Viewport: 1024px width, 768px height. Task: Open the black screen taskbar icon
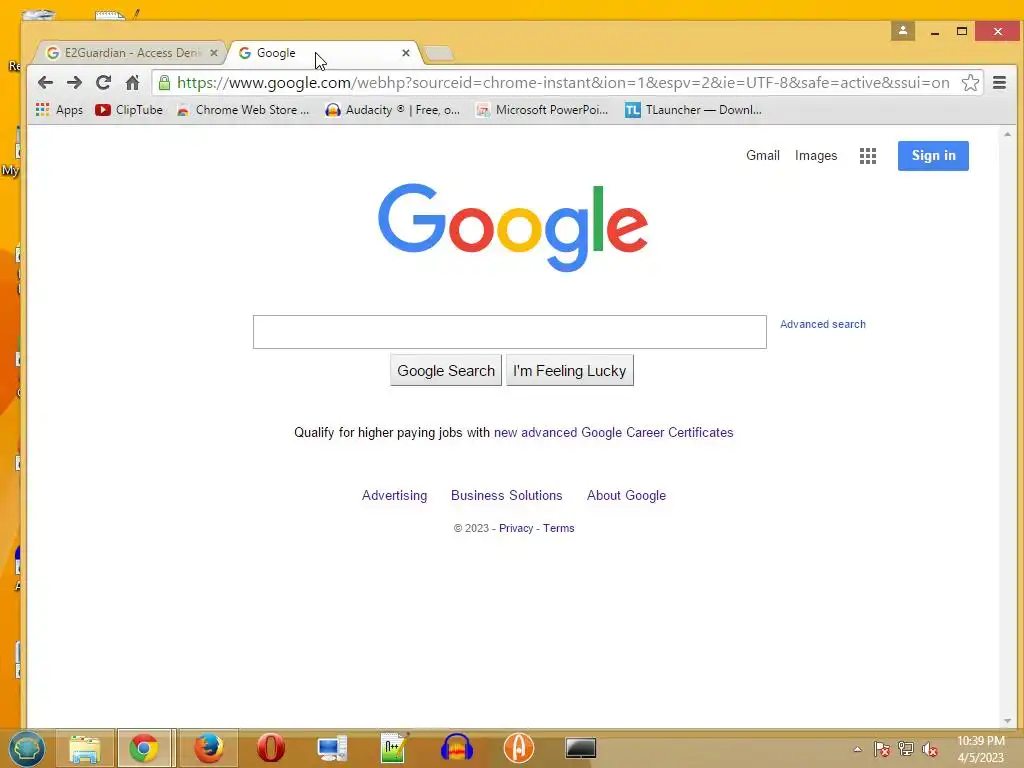tap(581, 748)
